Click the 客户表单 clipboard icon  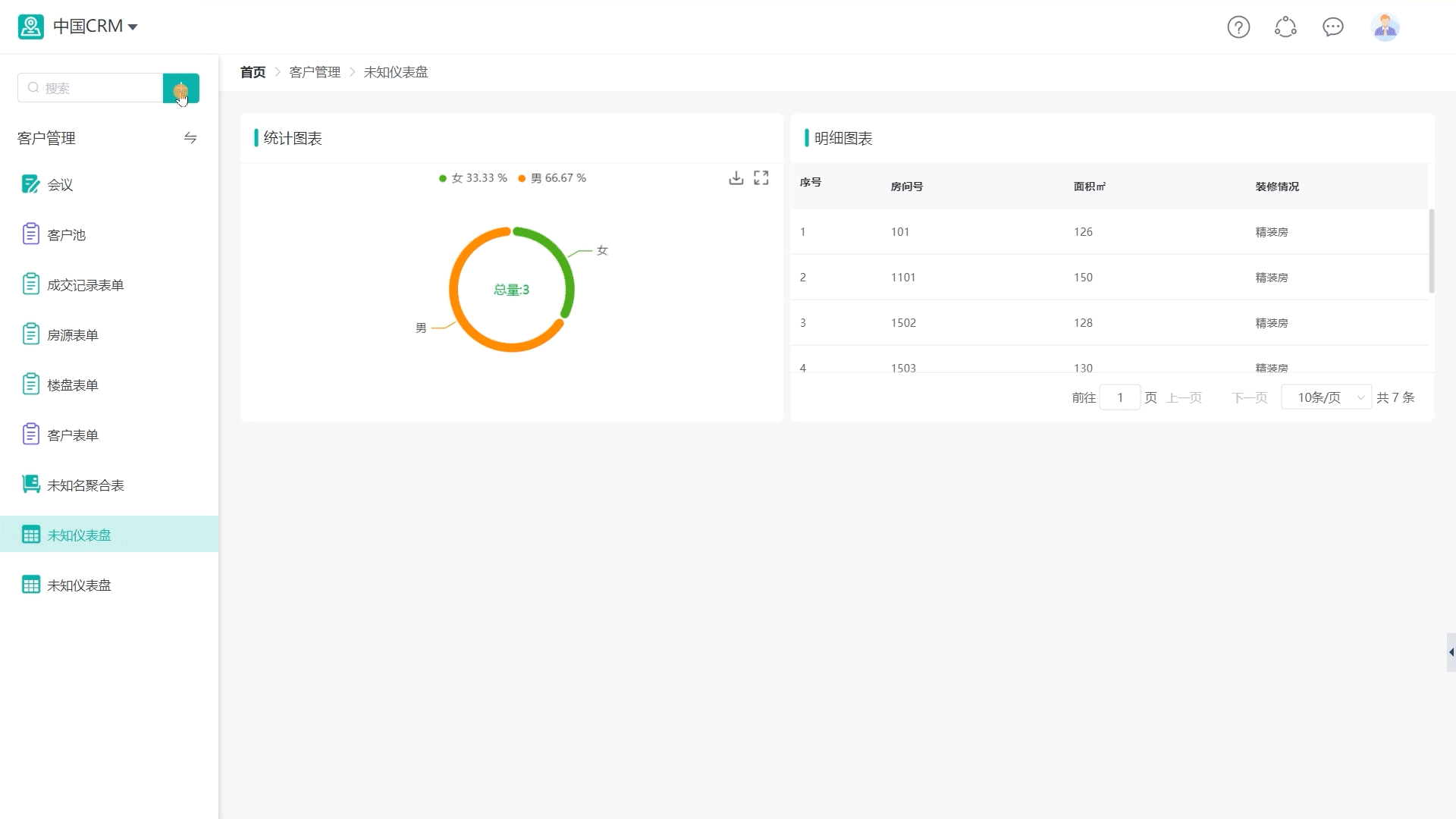(30, 435)
